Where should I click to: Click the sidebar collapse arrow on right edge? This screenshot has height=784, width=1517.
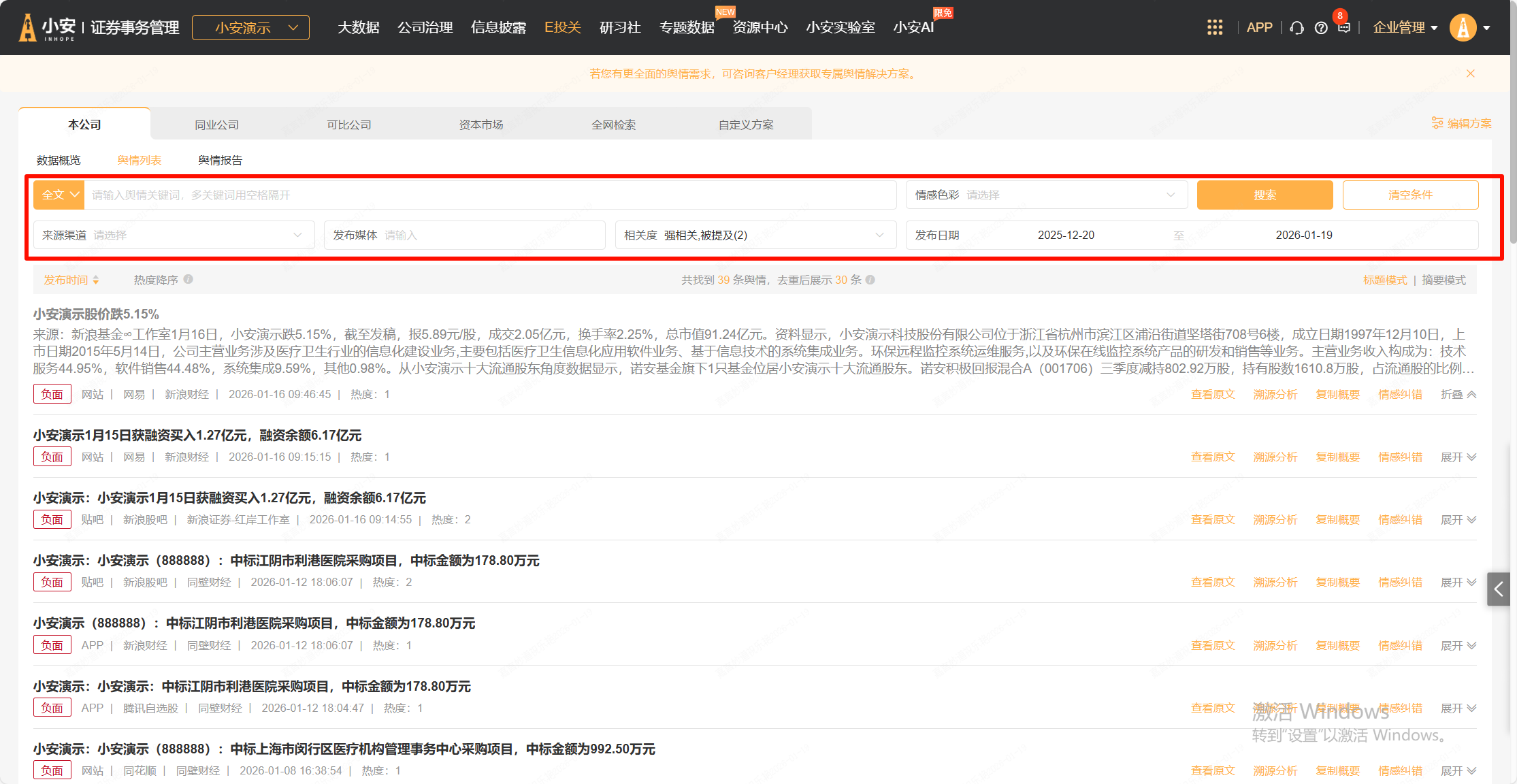[1499, 589]
